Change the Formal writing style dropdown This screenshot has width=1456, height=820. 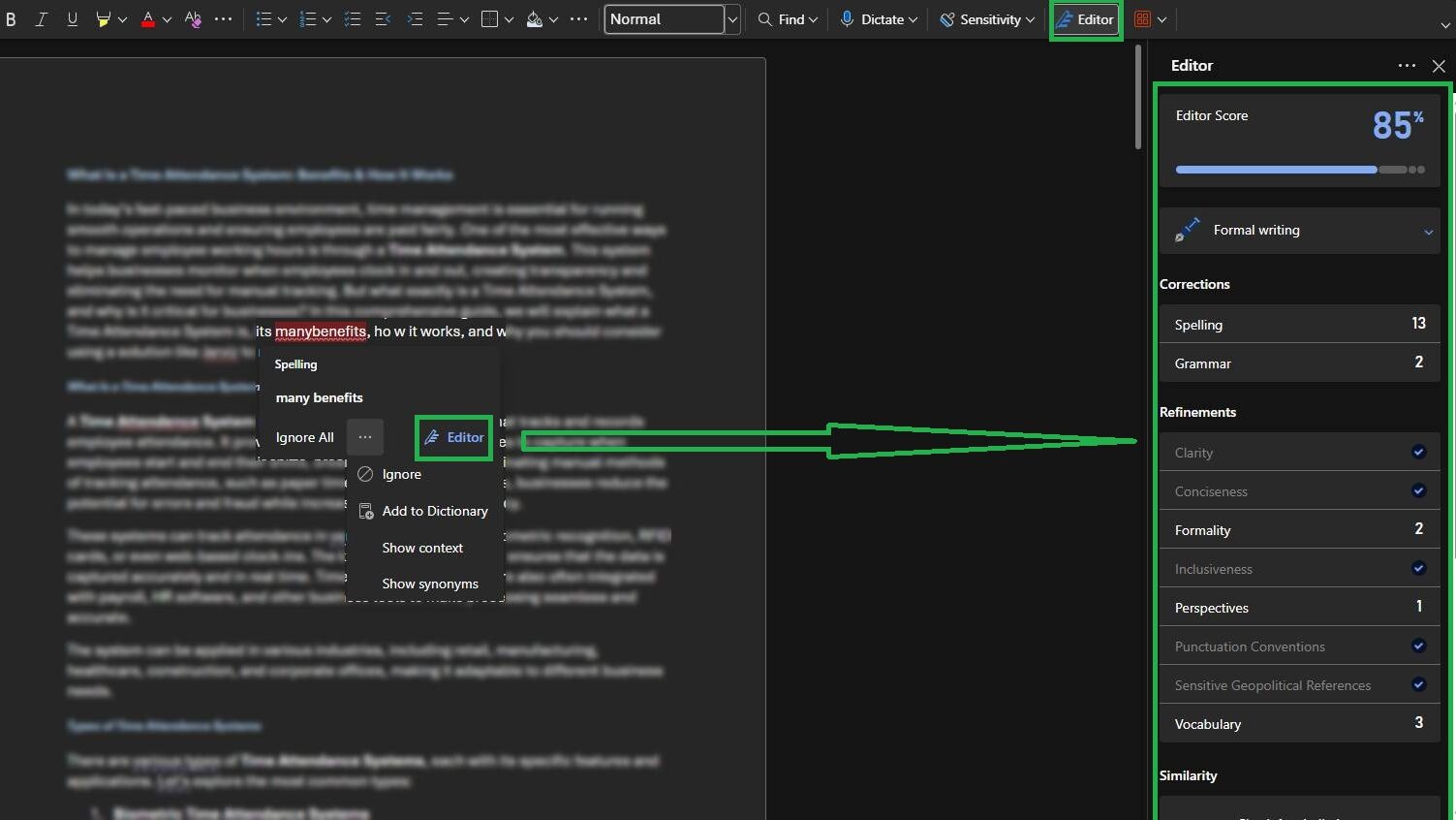coord(1299,231)
